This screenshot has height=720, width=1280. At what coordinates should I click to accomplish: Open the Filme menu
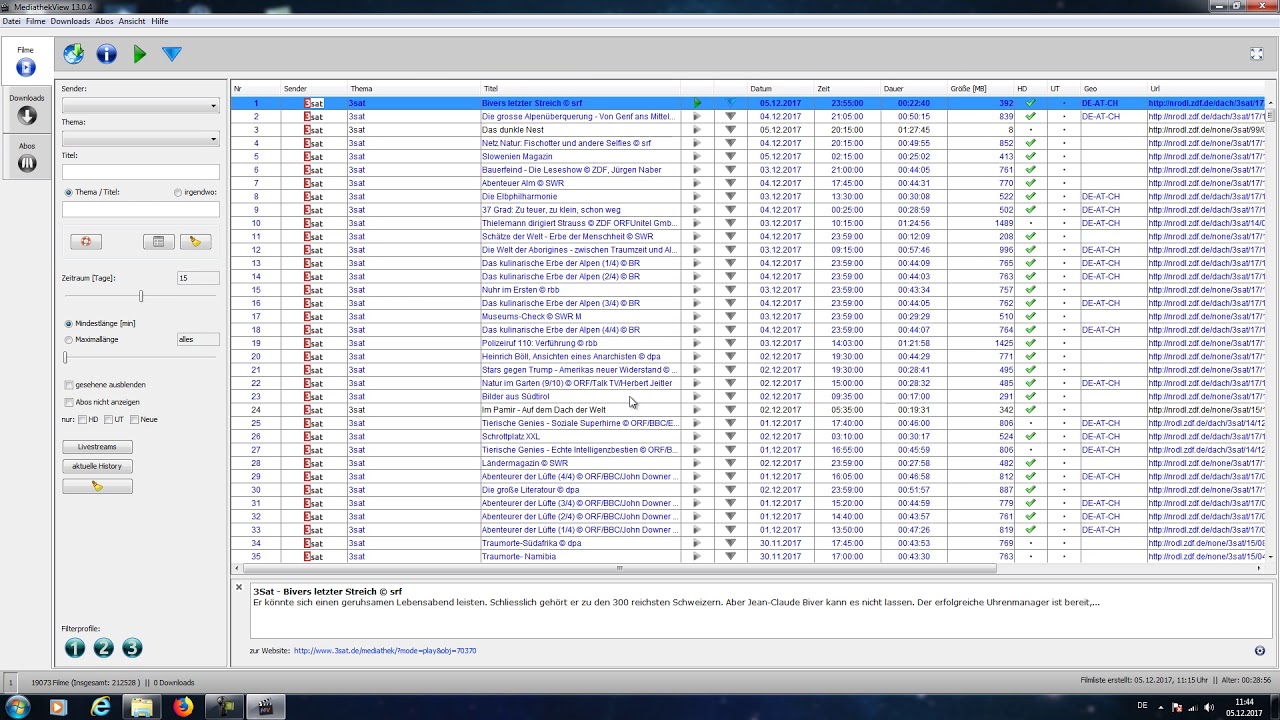[x=35, y=21]
